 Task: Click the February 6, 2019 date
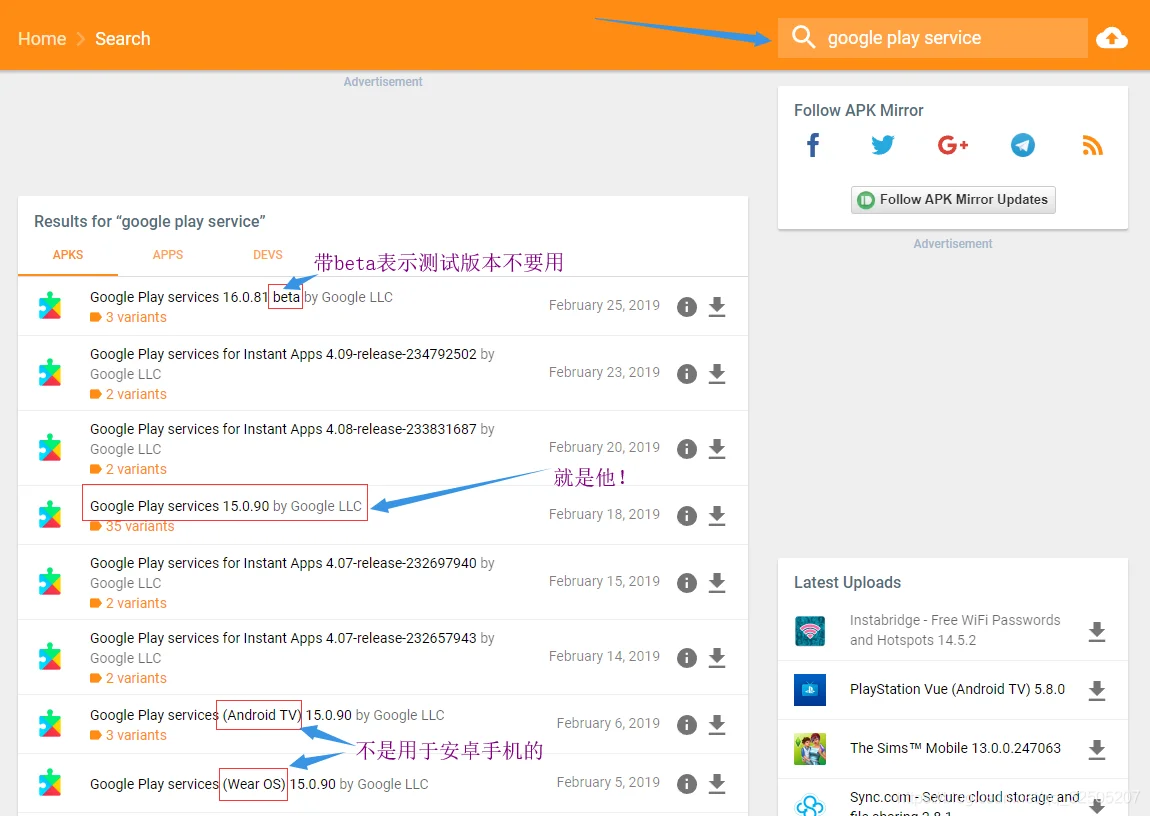pyautogui.click(x=608, y=723)
